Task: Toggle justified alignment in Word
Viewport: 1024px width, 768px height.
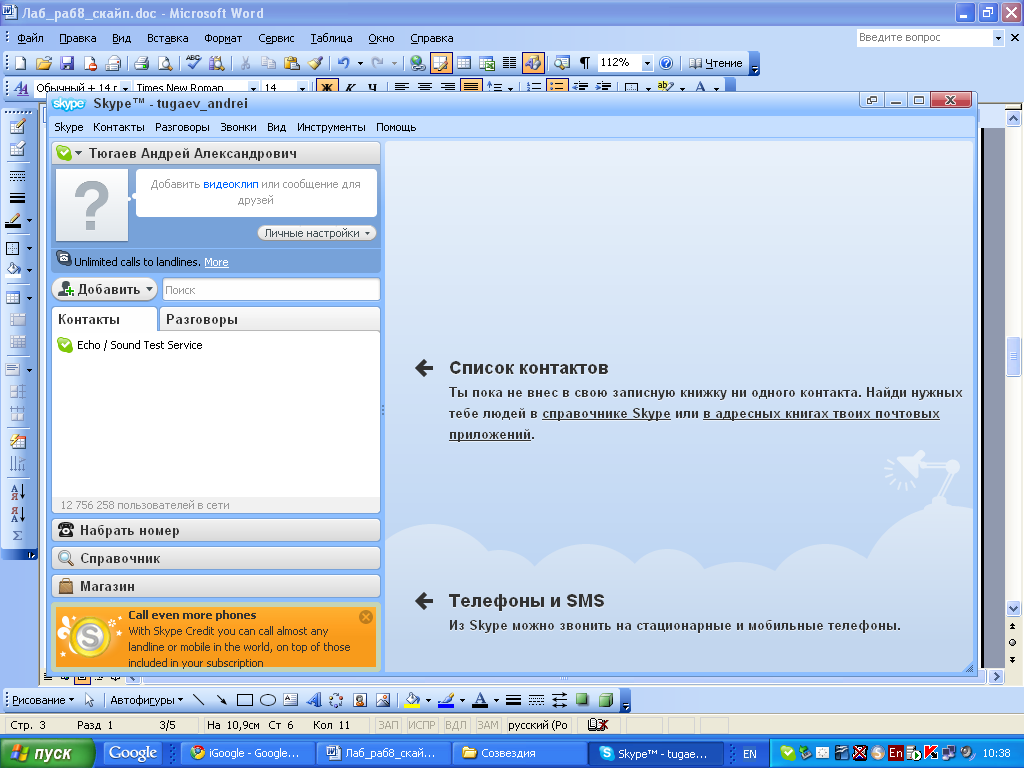Action: coord(471,87)
